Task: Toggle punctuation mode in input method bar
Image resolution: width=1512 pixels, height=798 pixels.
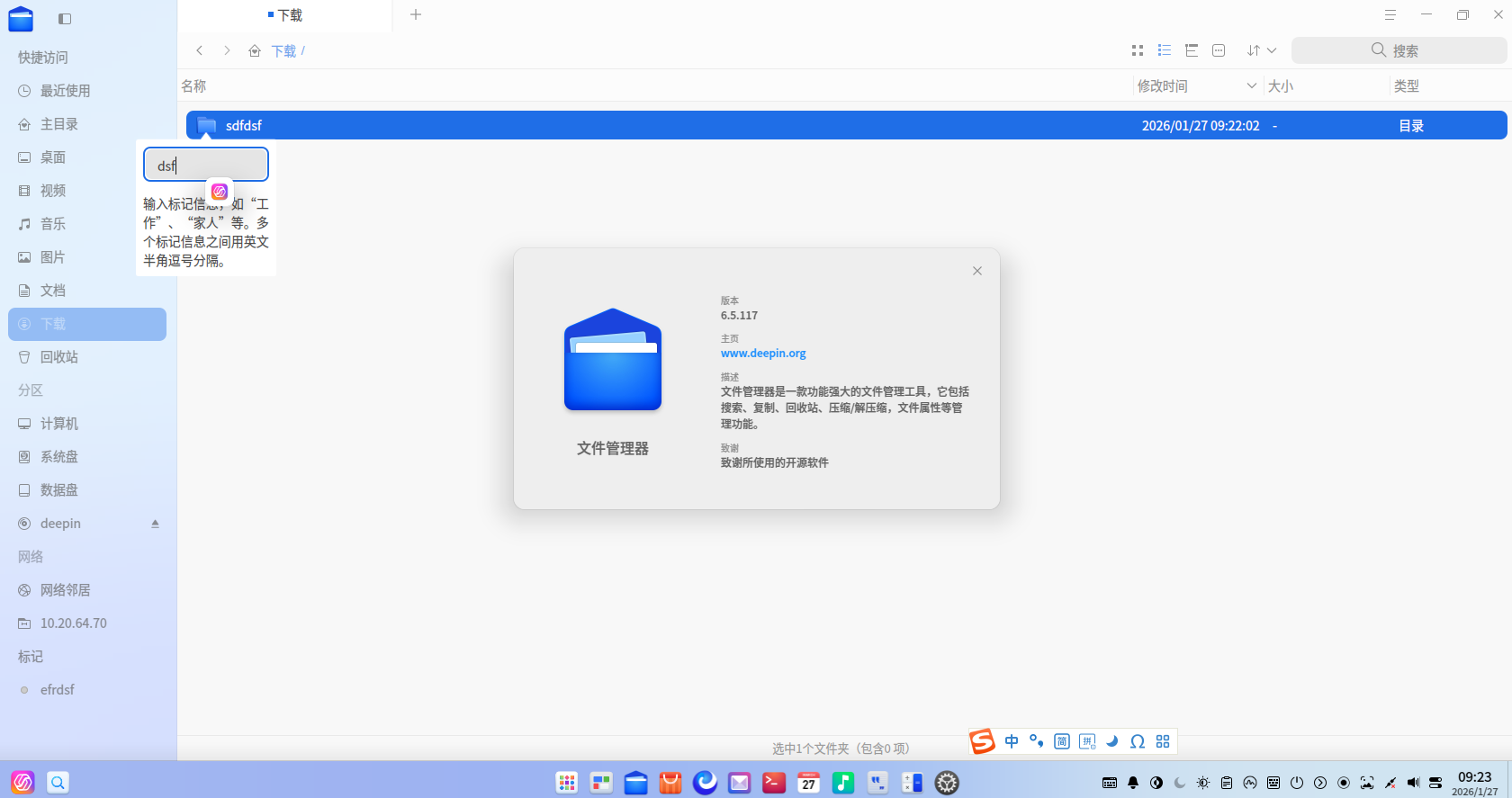Action: pyautogui.click(x=1037, y=741)
